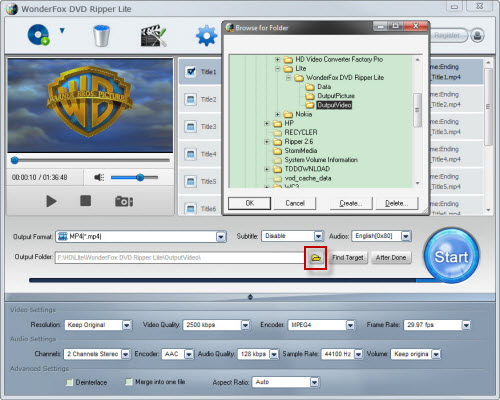
Task: Open the Audio language dropdown
Action: (406, 236)
